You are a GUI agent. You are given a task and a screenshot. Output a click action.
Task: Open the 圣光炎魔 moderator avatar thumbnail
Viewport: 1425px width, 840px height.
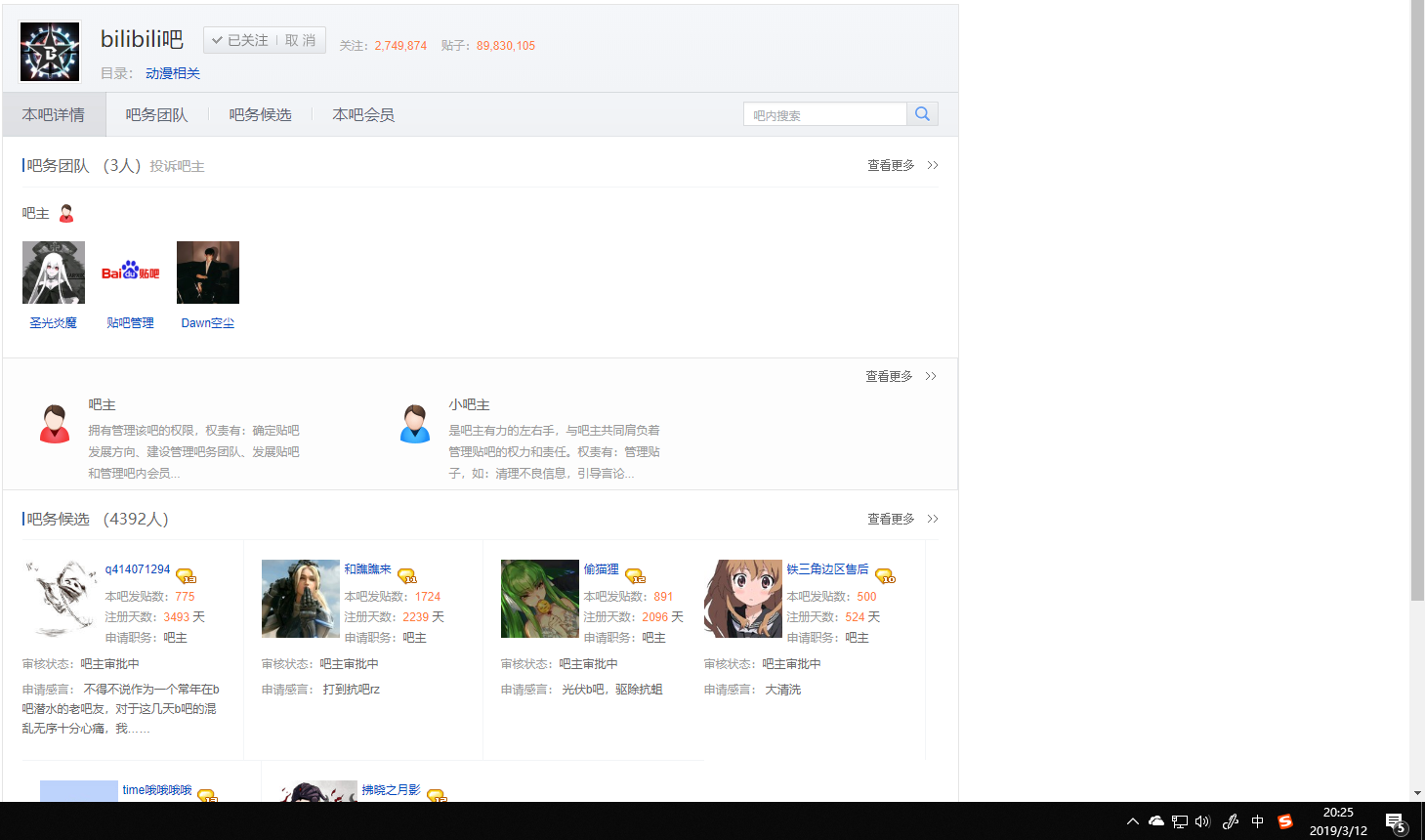tap(54, 273)
